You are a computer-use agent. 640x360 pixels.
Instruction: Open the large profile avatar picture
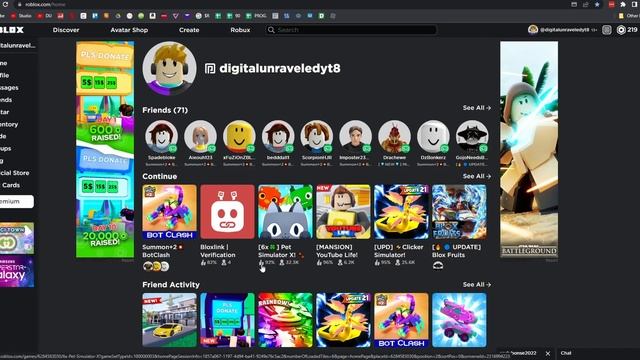[x=169, y=68]
